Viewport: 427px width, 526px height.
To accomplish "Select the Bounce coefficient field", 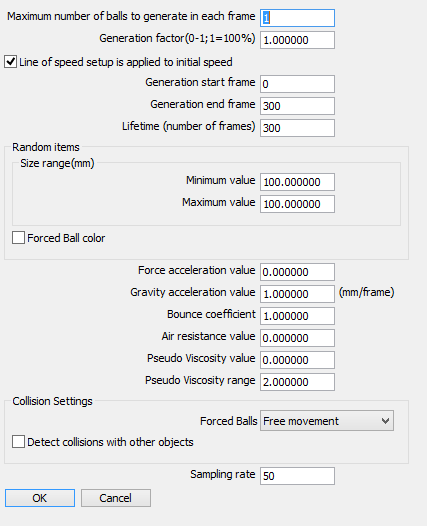I will (x=297, y=316).
